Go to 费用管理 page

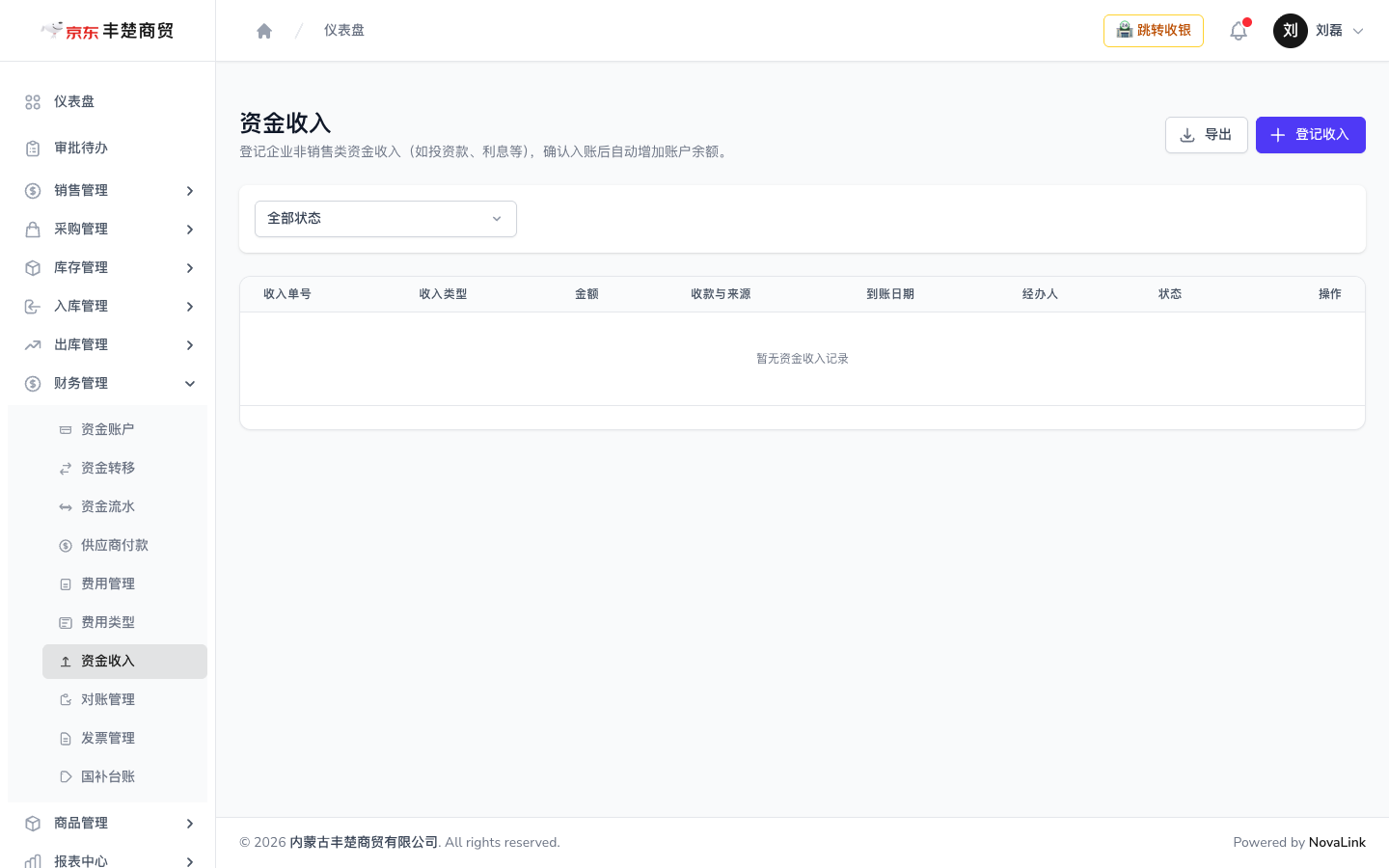click(124, 584)
